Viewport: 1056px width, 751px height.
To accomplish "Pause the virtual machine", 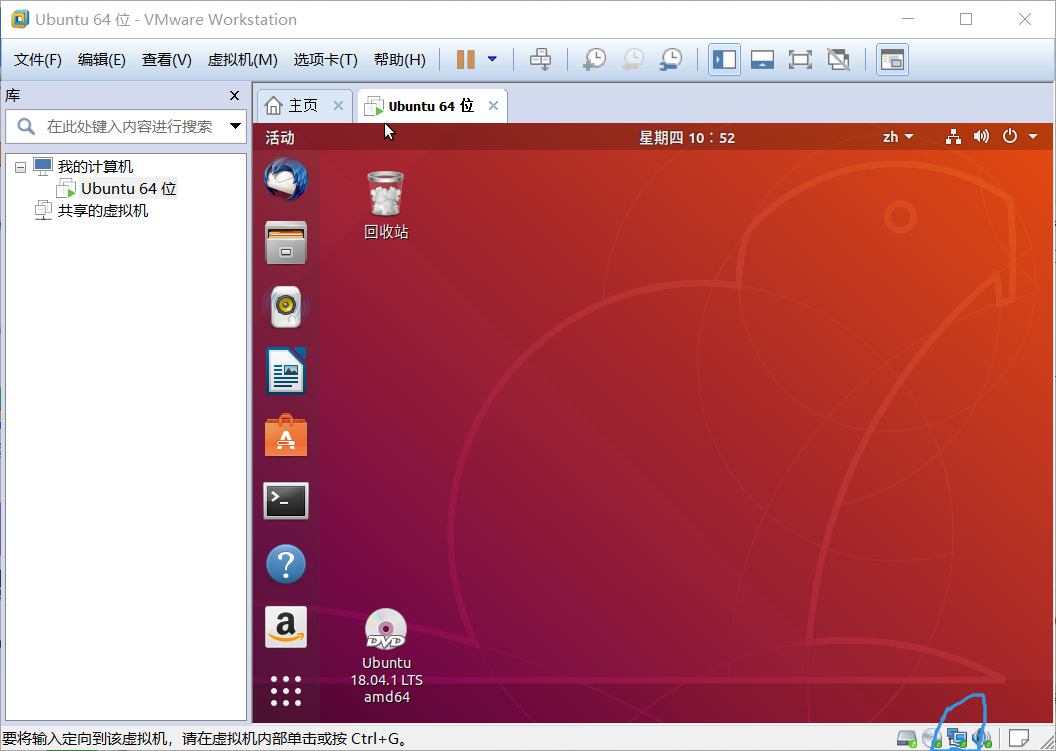I will [465, 59].
